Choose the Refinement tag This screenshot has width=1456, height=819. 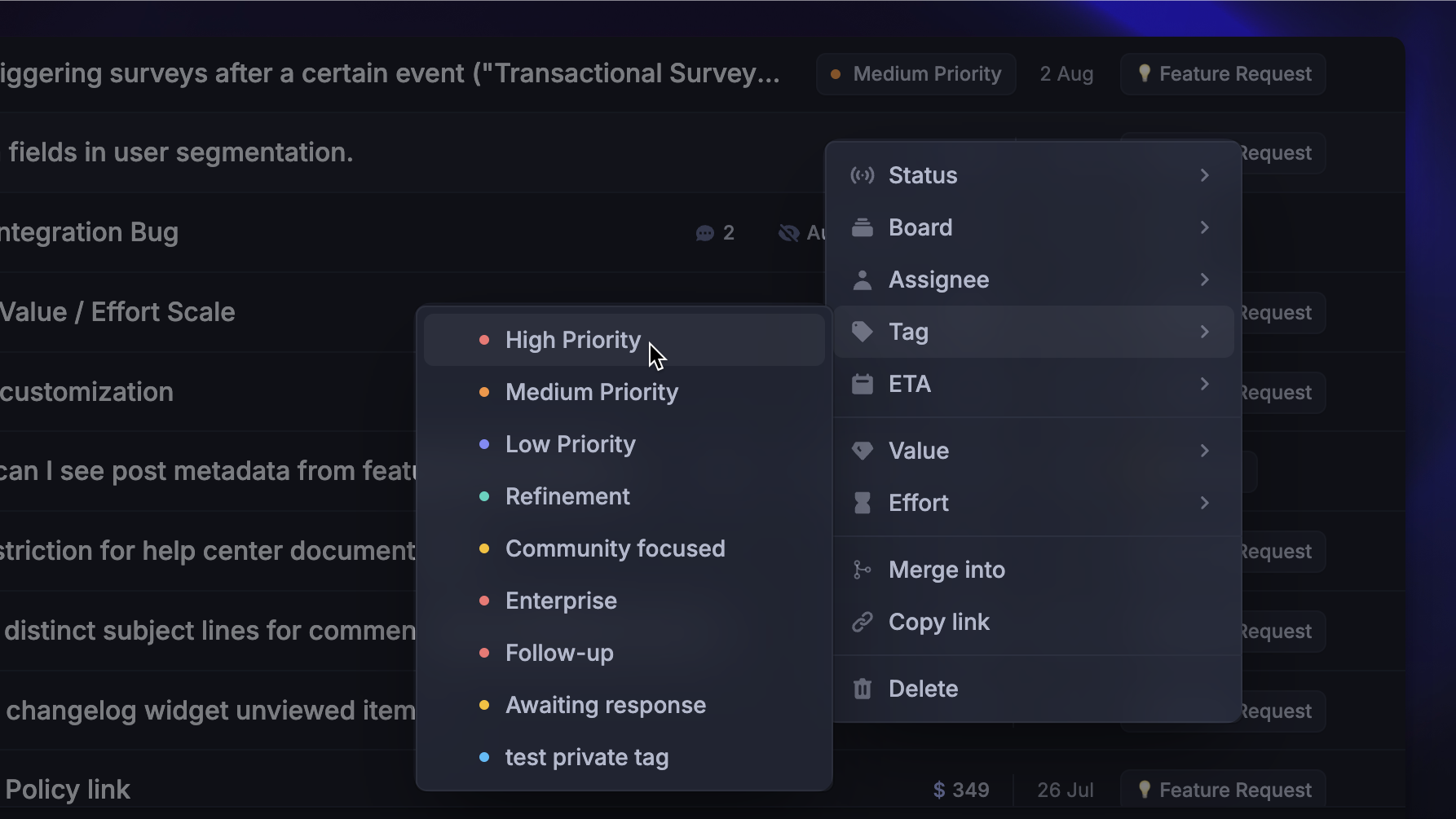tap(567, 496)
